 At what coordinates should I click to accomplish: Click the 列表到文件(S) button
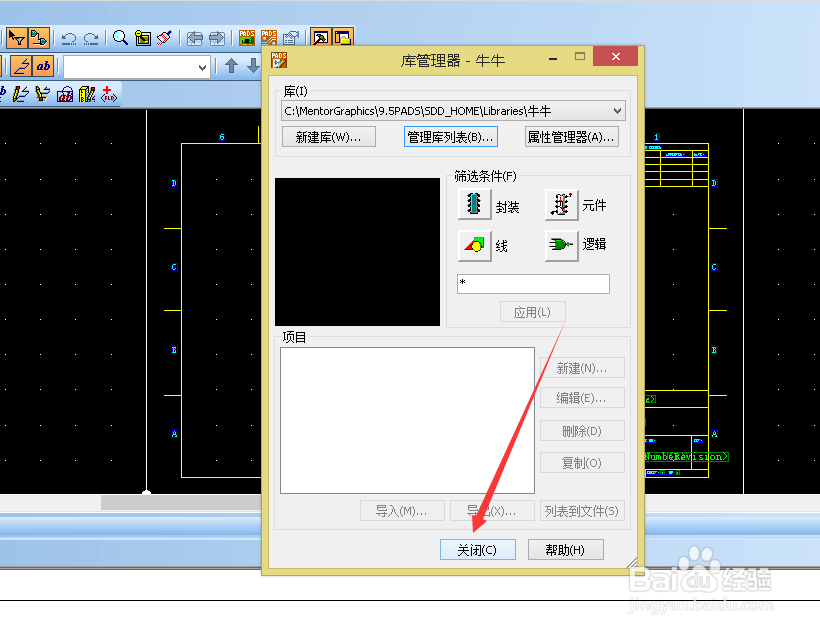582,511
